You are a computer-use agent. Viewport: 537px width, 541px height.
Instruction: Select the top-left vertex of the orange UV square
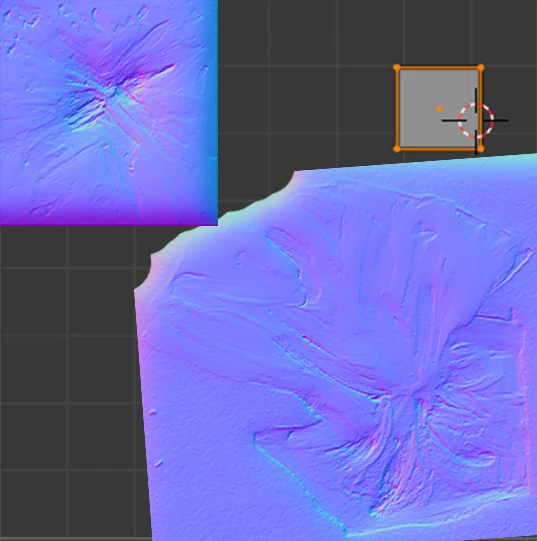pyautogui.click(x=397, y=68)
